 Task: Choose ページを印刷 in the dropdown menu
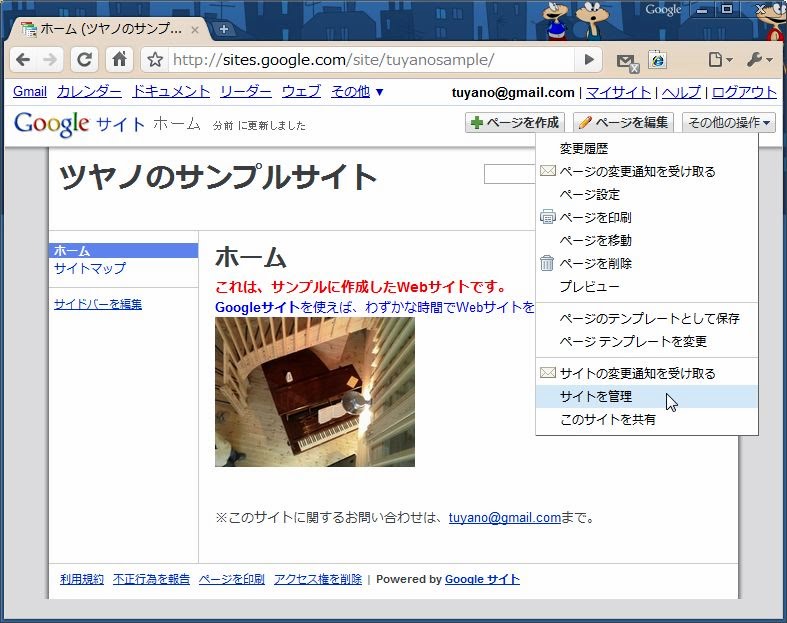[595, 217]
